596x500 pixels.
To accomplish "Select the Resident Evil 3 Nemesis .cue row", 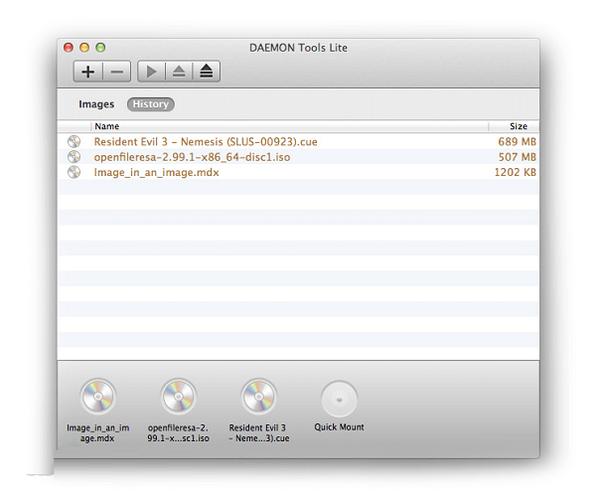I will tap(298, 141).
